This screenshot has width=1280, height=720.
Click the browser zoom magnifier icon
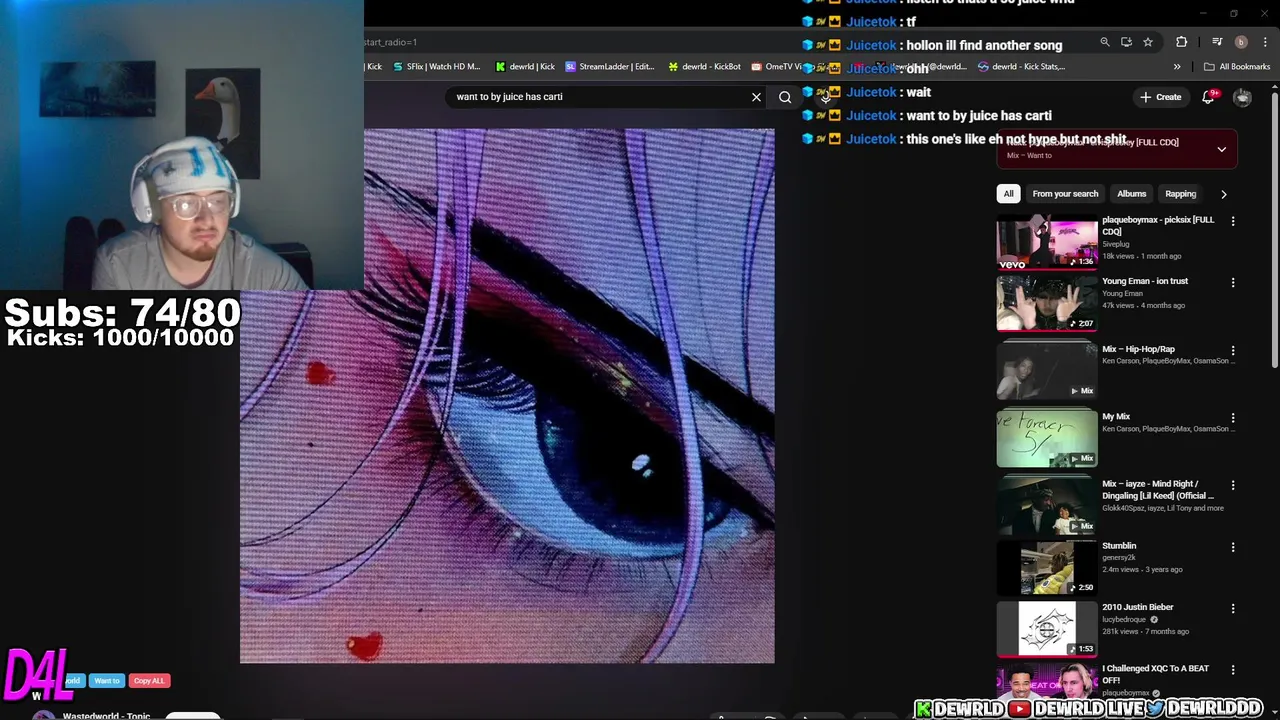(1104, 42)
